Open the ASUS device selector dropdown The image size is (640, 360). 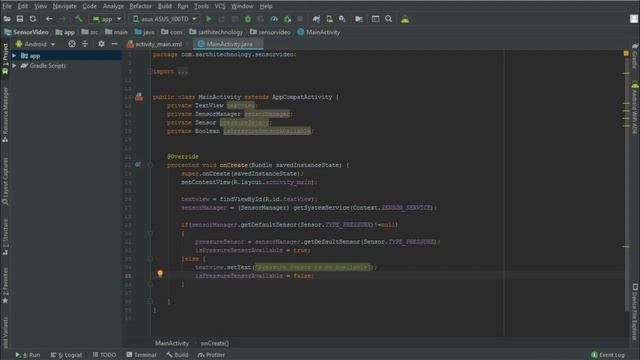pos(164,19)
